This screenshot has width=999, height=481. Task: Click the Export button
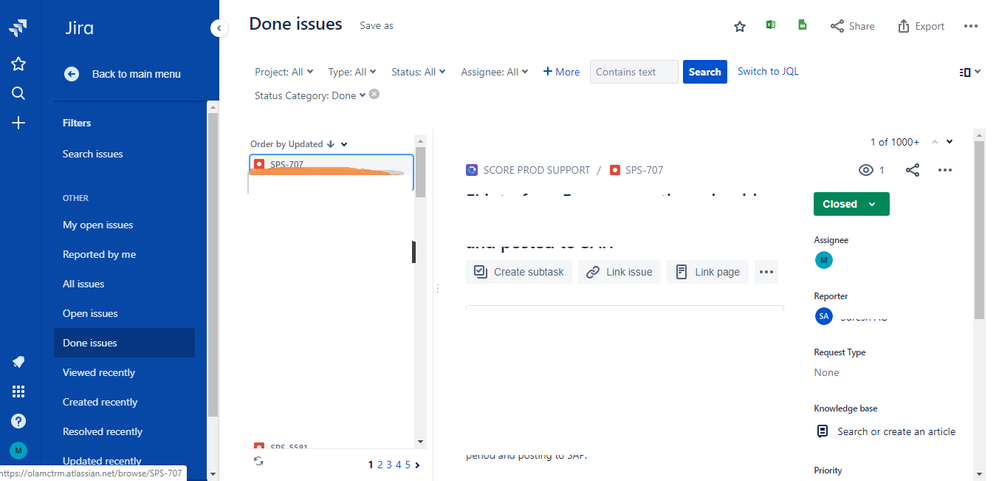pyautogui.click(x=921, y=26)
